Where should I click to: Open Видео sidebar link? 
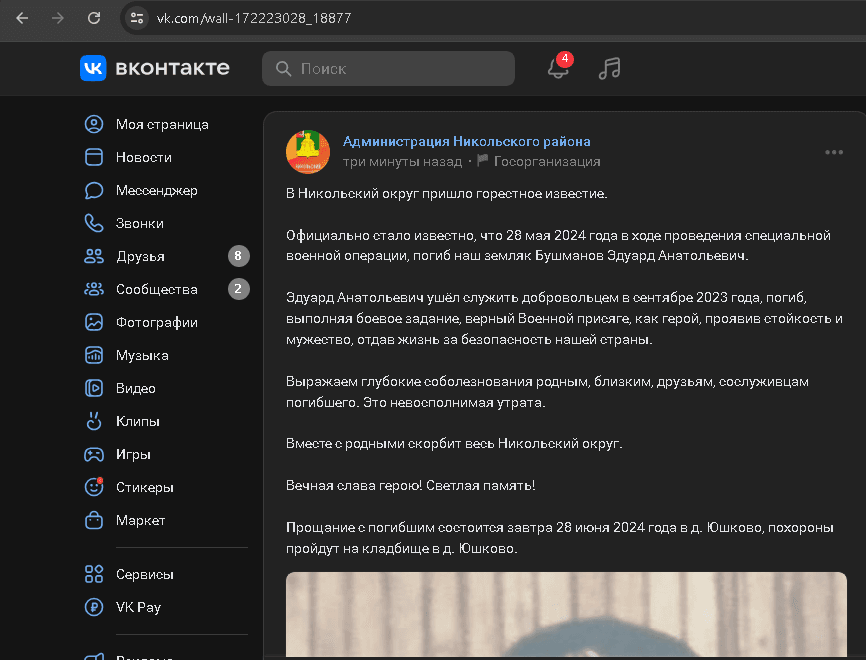tap(136, 388)
